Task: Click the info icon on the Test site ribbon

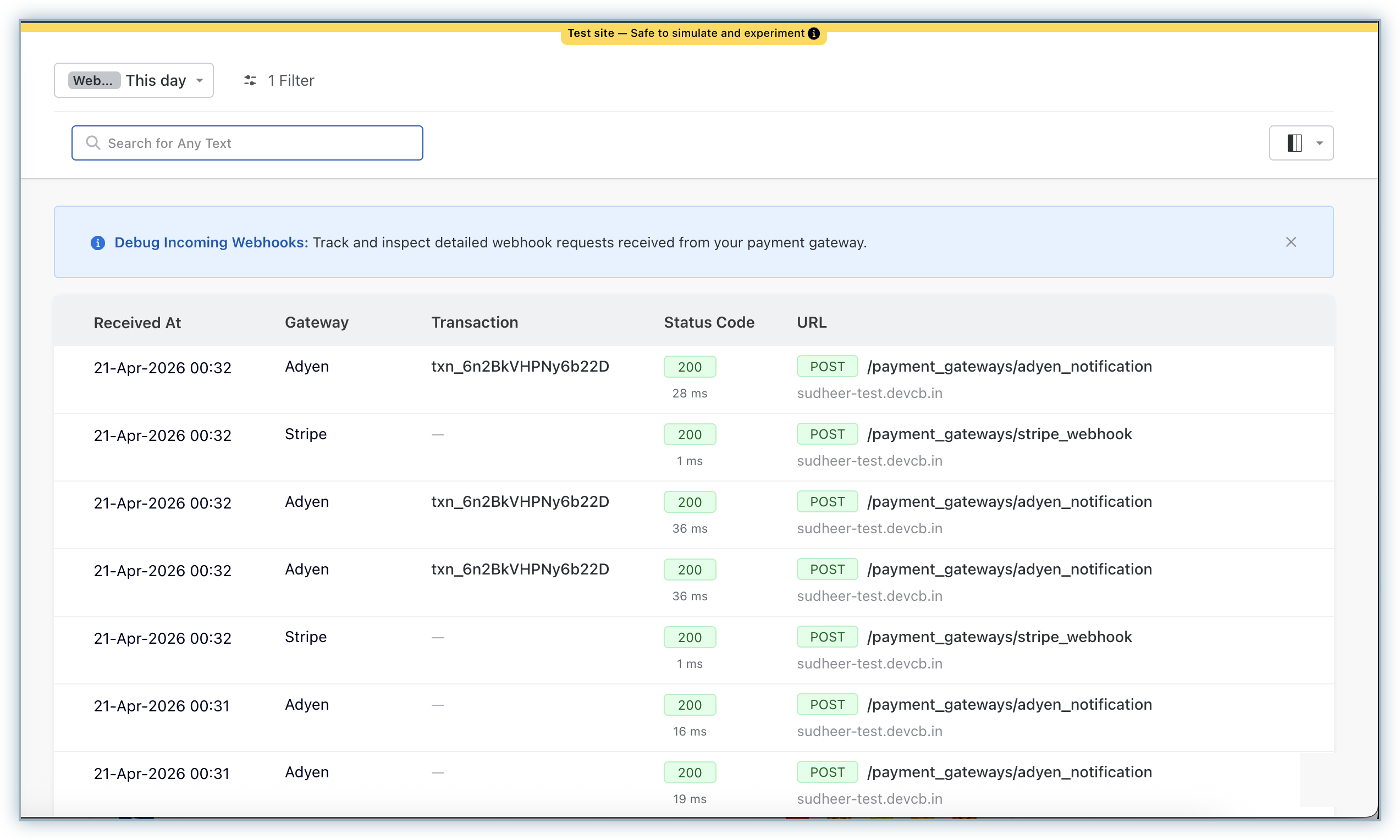Action: 813,34
